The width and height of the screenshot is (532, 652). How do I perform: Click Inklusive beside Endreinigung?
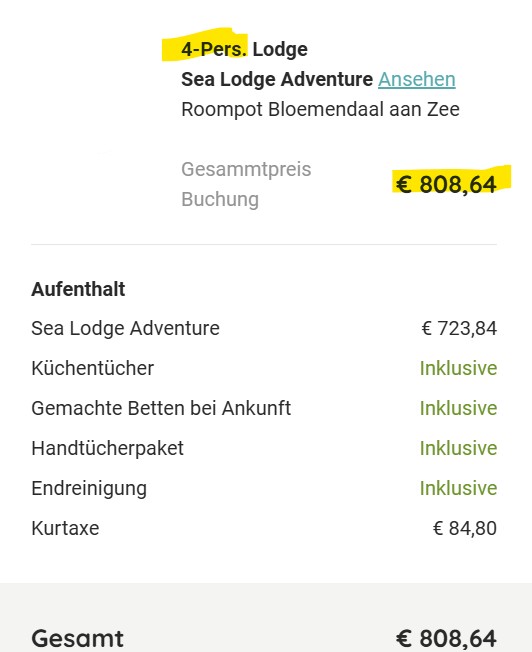(x=458, y=488)
